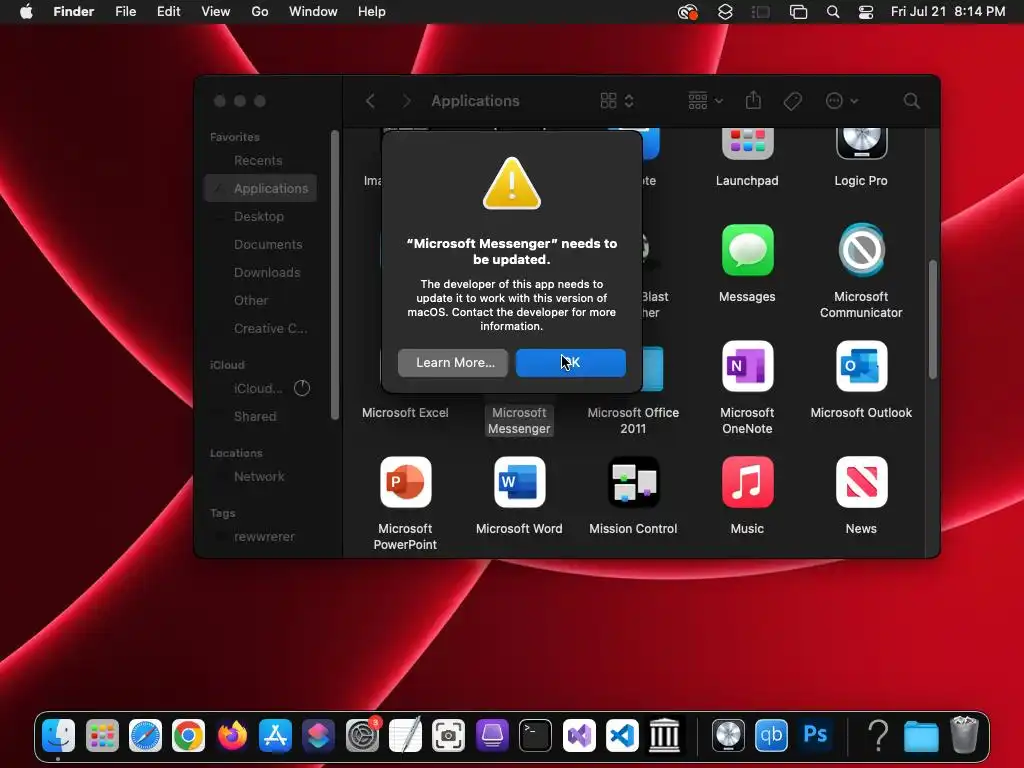Click Creative Cloud menu bar icon
Viewport: 1024px width, 768px height.
(x=688, y=12)
